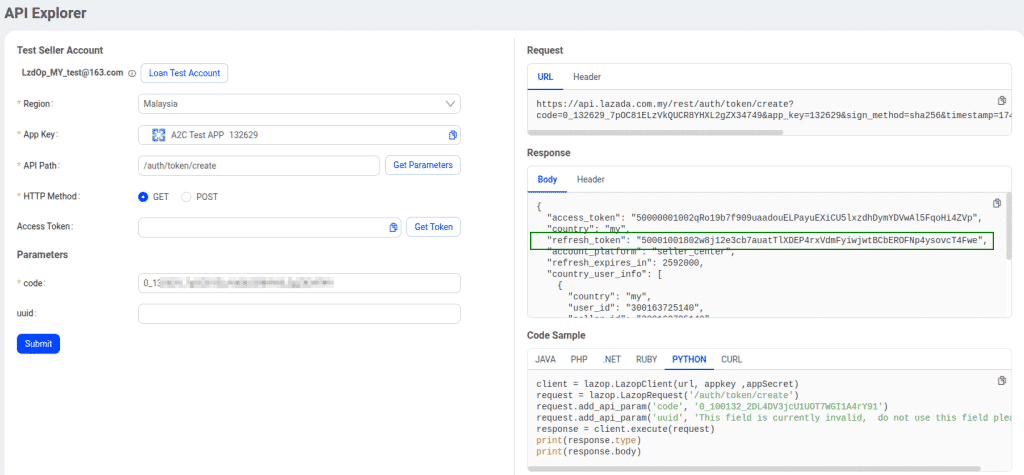
Task: Select the GET HTTP method
Action: point(143,197)
